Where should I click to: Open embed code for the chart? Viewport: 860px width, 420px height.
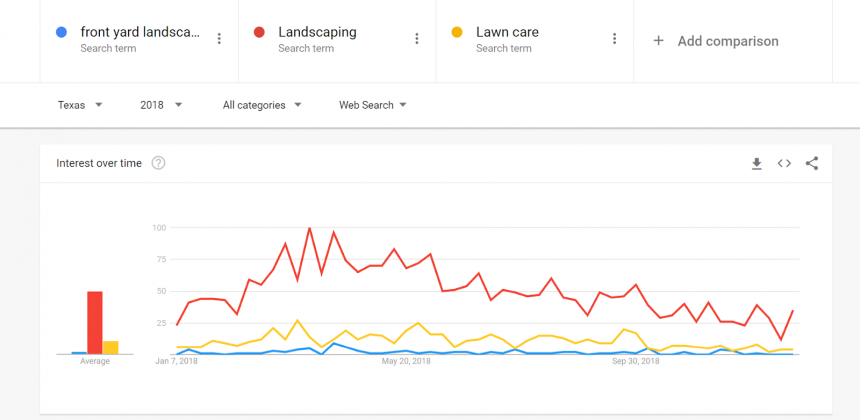(784, 164)
